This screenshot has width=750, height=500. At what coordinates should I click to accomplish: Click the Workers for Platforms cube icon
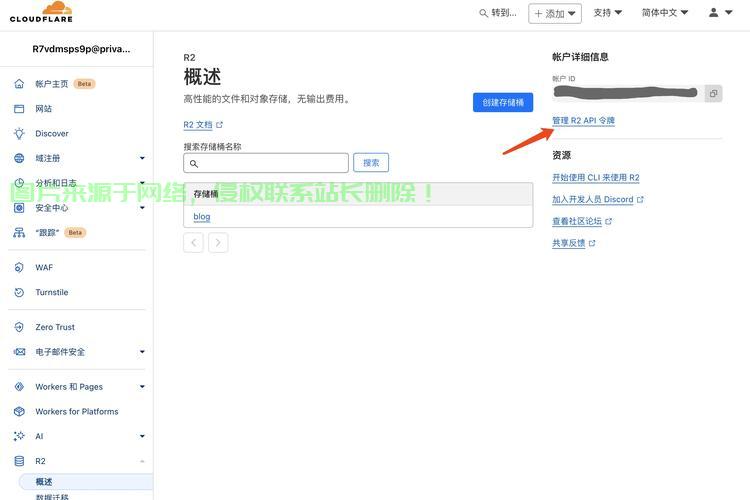coord(19,411)
